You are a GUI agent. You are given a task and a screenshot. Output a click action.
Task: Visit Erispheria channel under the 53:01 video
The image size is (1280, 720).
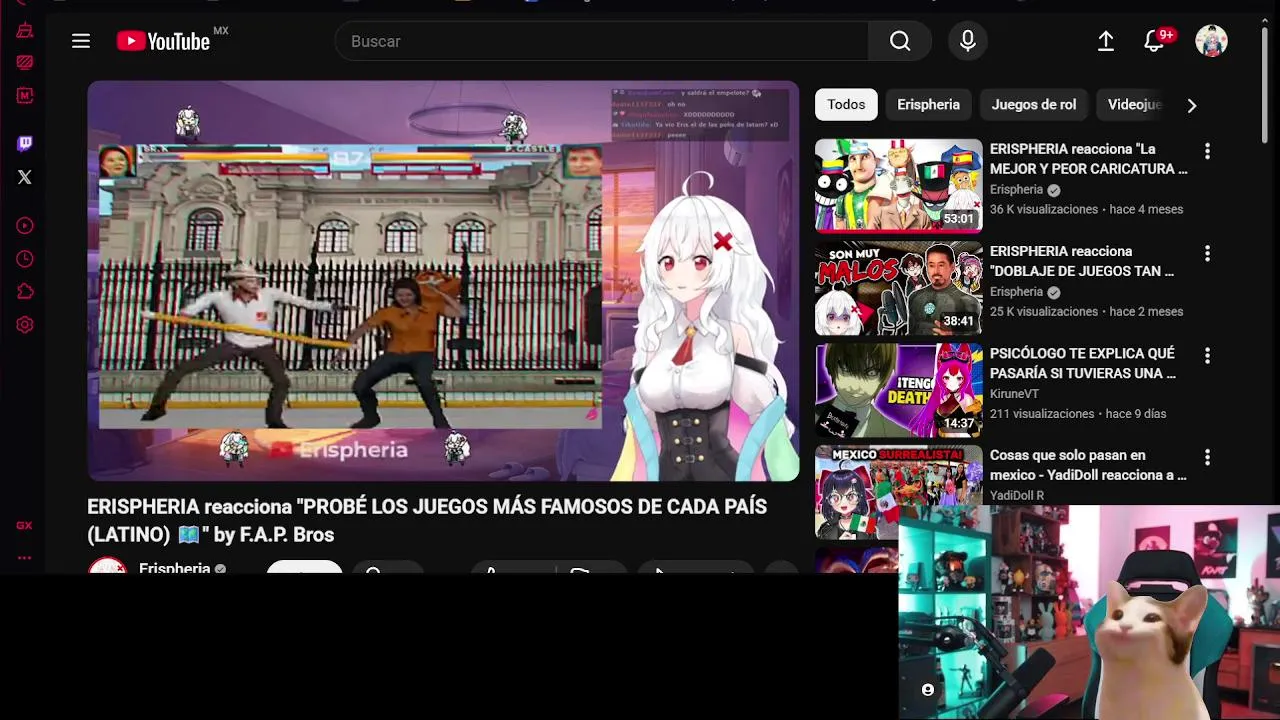(x=1017, y=189)
